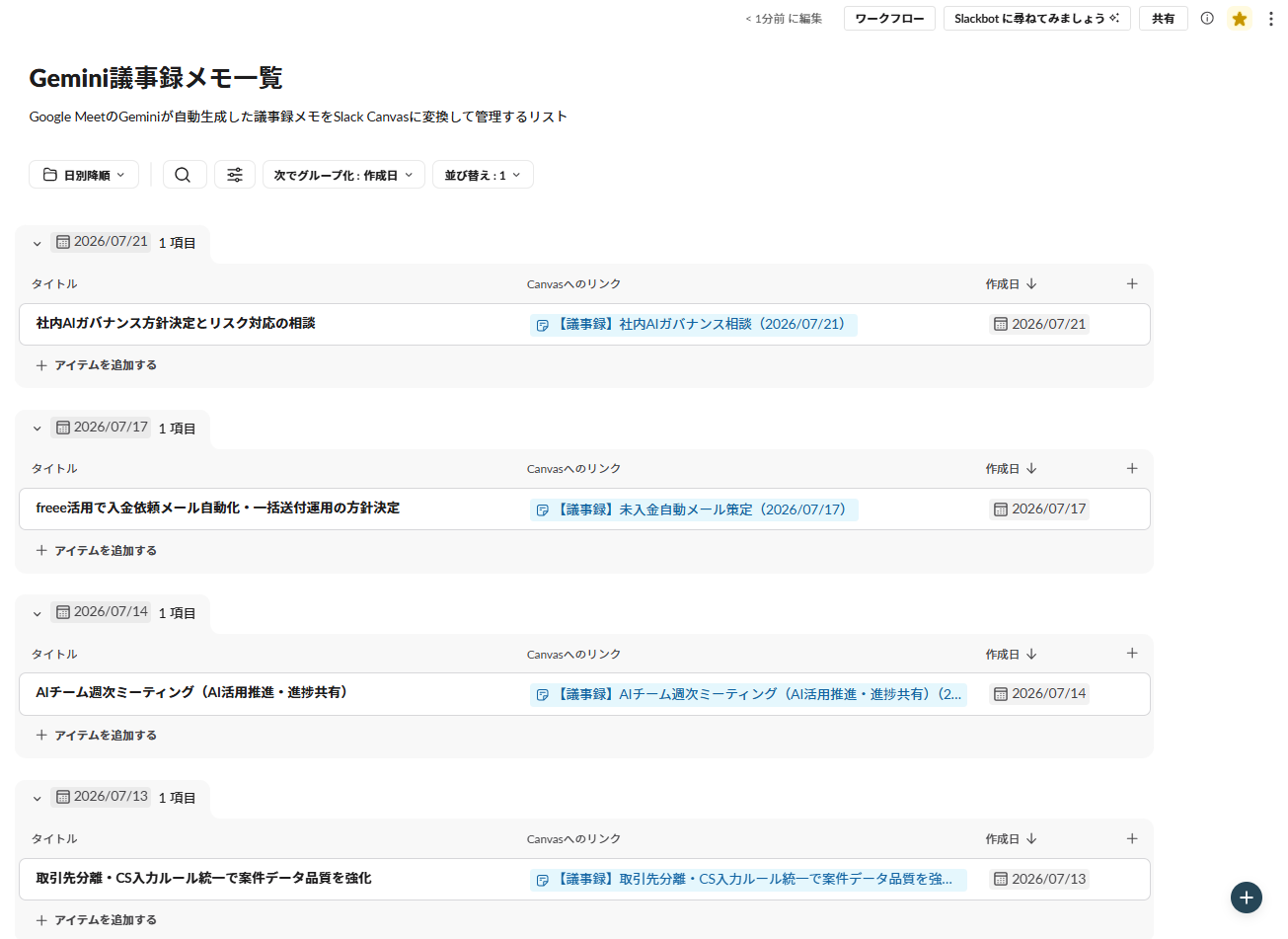The height and width of the screenshot is (939, 1288).
Task: Click Slackbot に尋ねてみましょう button
Action: coord(1037,19)
